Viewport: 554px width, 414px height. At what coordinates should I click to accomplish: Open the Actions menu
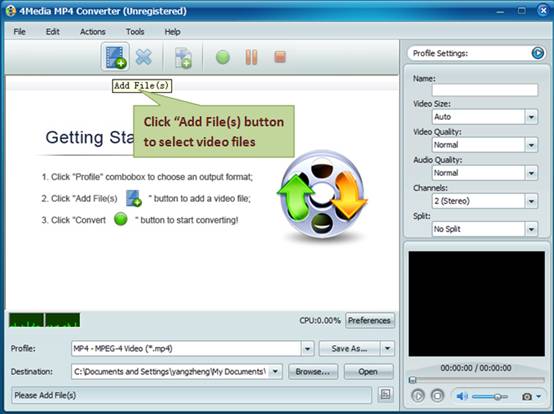pyautogui.click(x=93, y=32)
